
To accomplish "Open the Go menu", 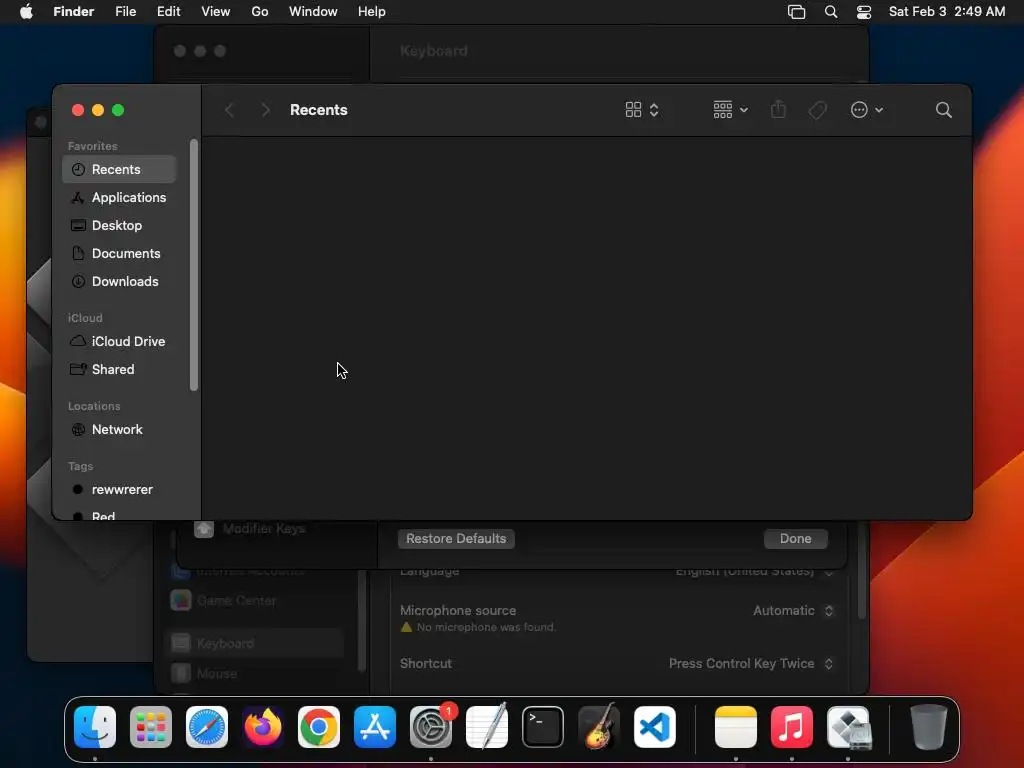I will (x=260, y=12).
